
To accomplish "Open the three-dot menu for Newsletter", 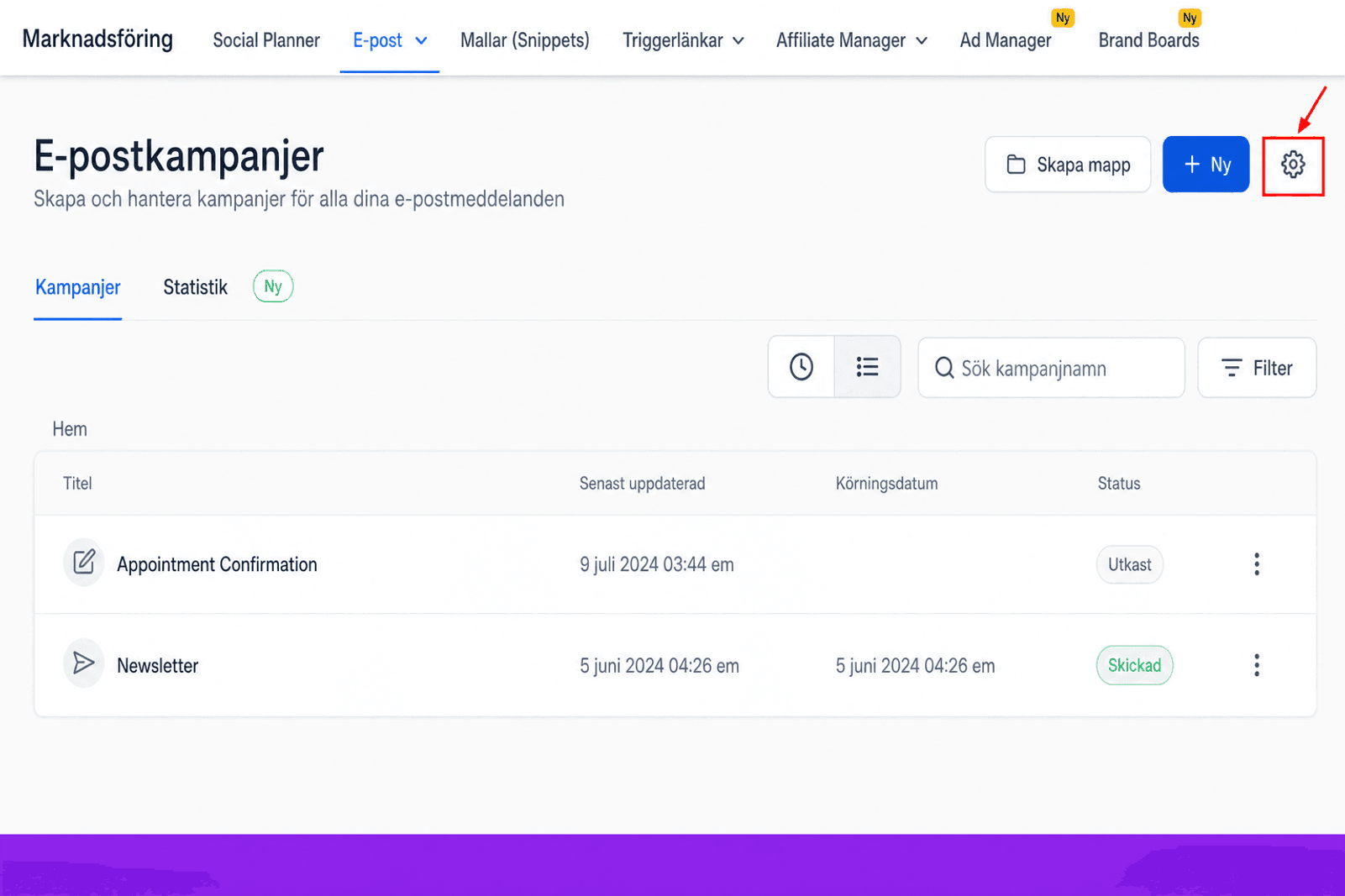I will coord(1257,665).
